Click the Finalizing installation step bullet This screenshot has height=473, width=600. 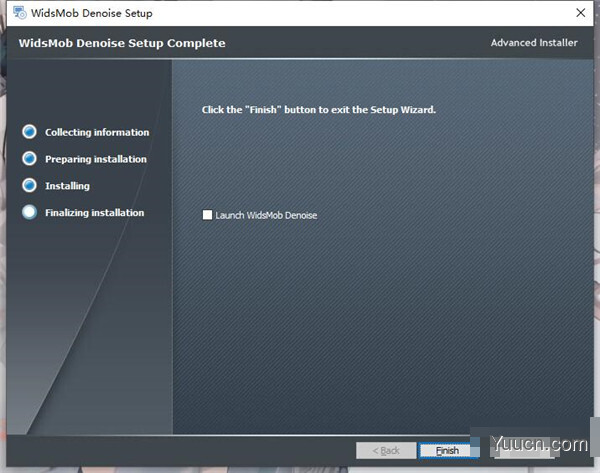[x=29, y=212]
